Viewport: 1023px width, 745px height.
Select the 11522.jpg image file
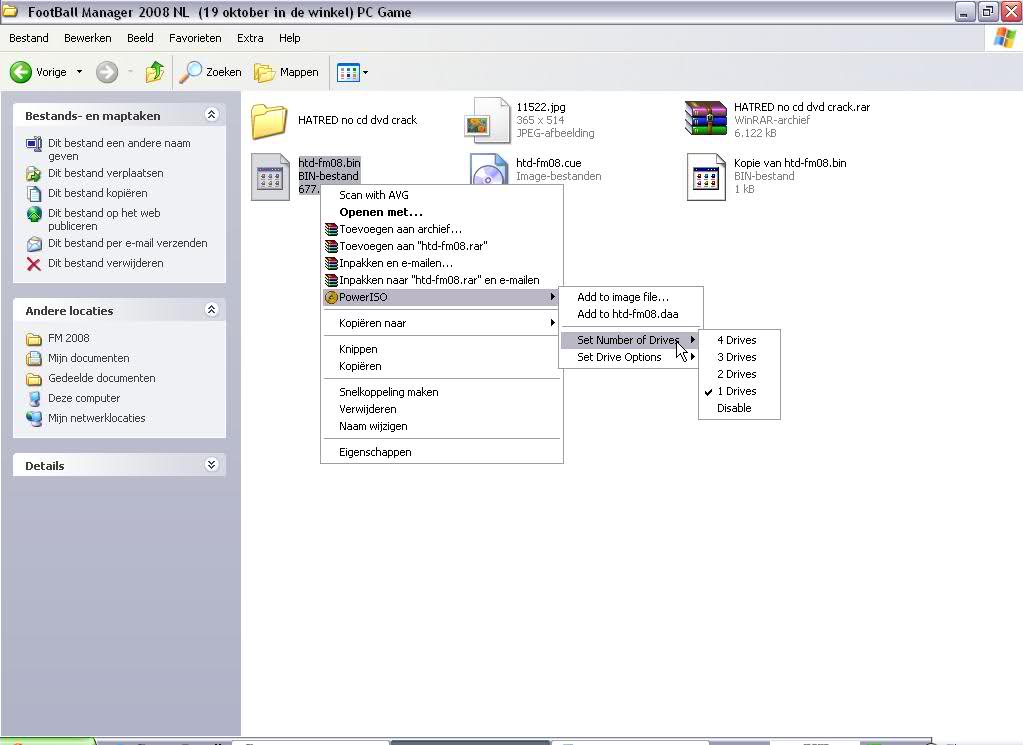489,120
